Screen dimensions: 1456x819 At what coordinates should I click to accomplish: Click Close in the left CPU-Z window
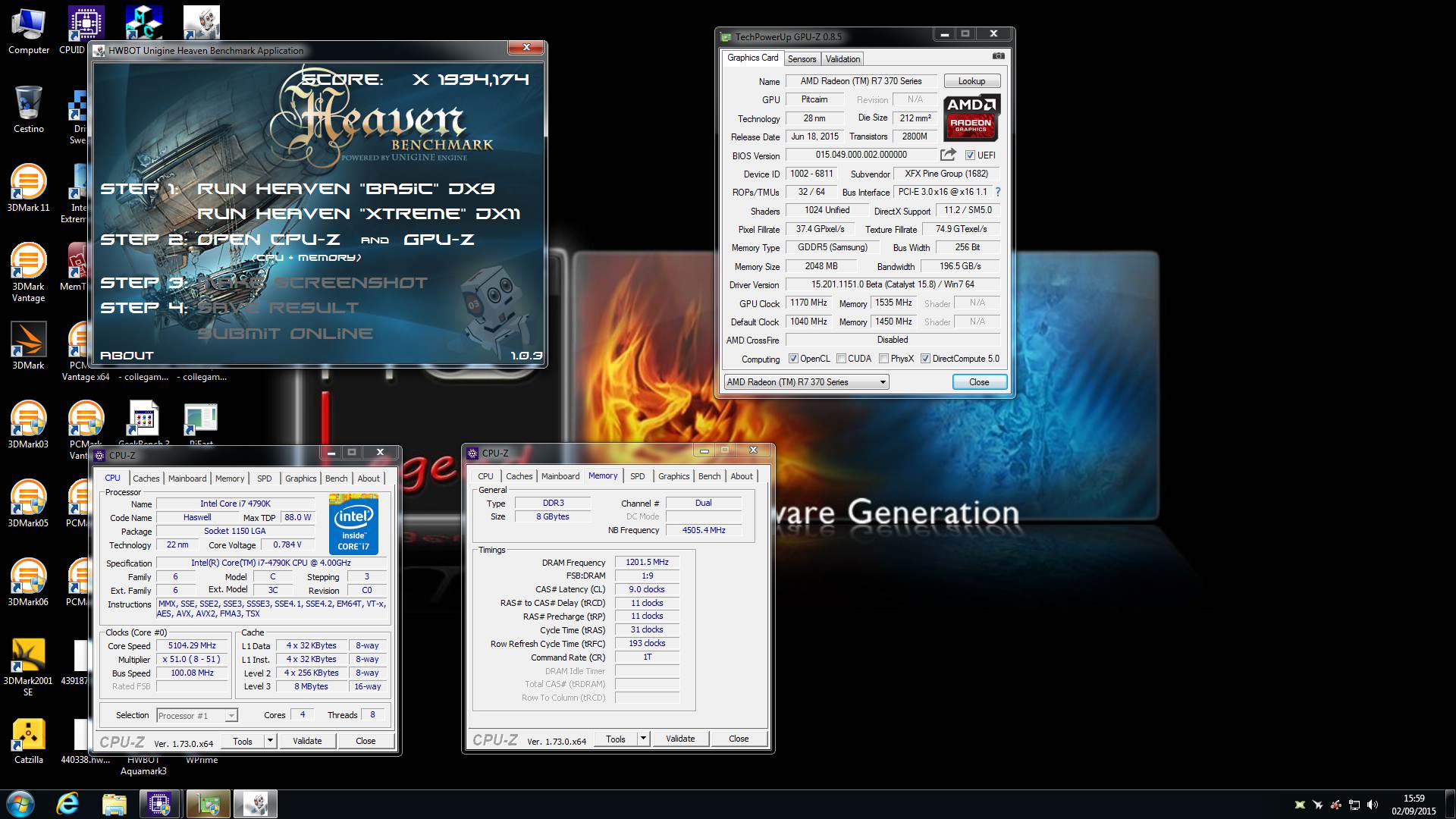pyautogui.click(x=366, y=741)
